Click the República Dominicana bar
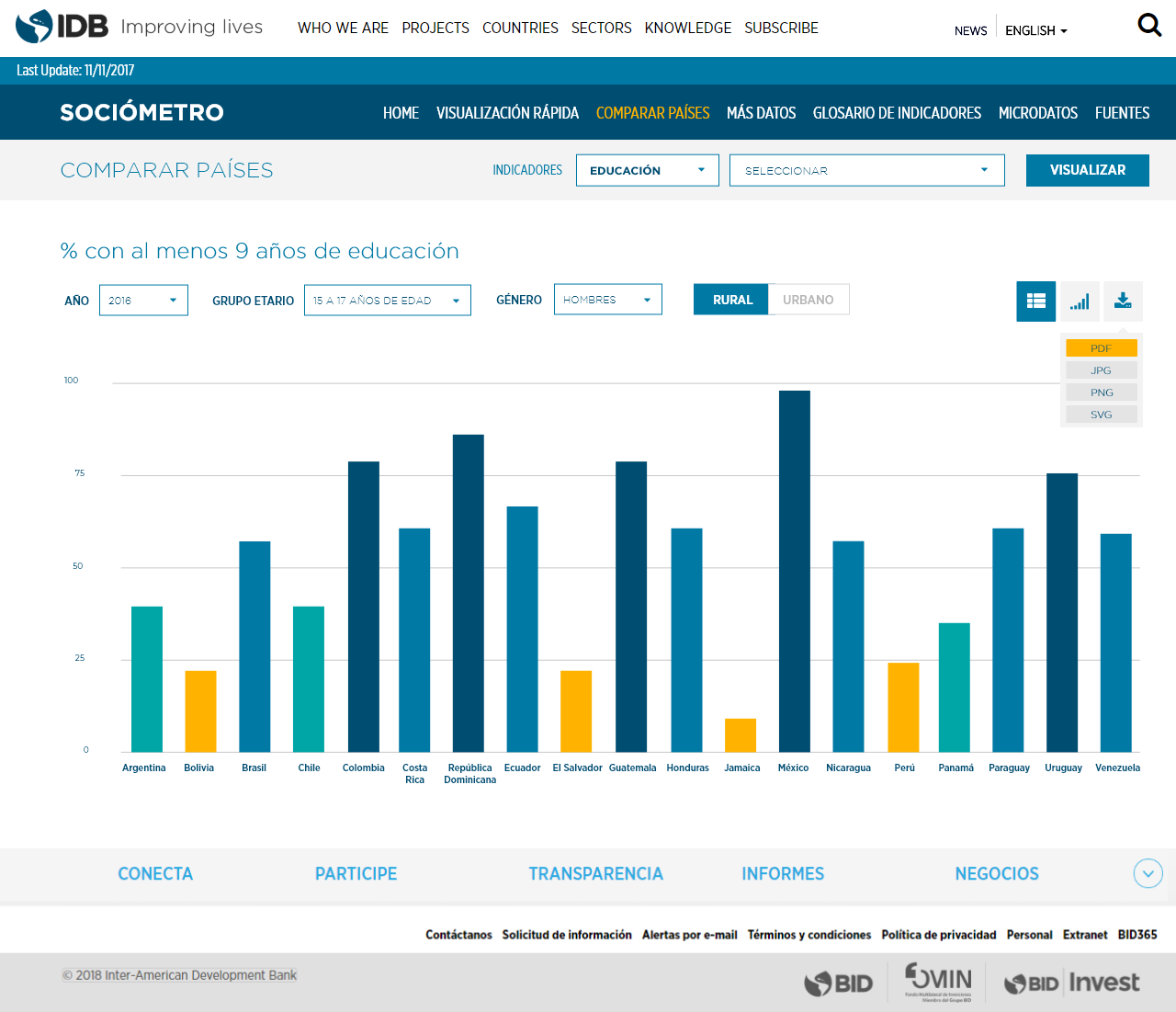The image size is (1176, 1012). tap(469, 594)
